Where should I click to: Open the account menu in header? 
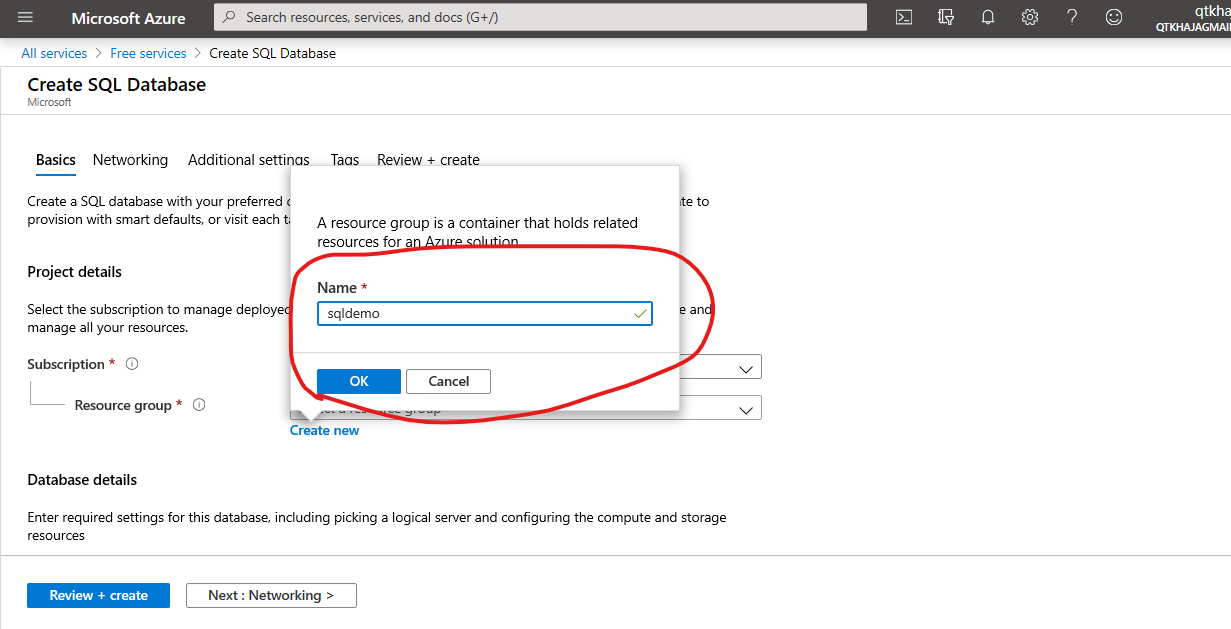[1192, 18]
